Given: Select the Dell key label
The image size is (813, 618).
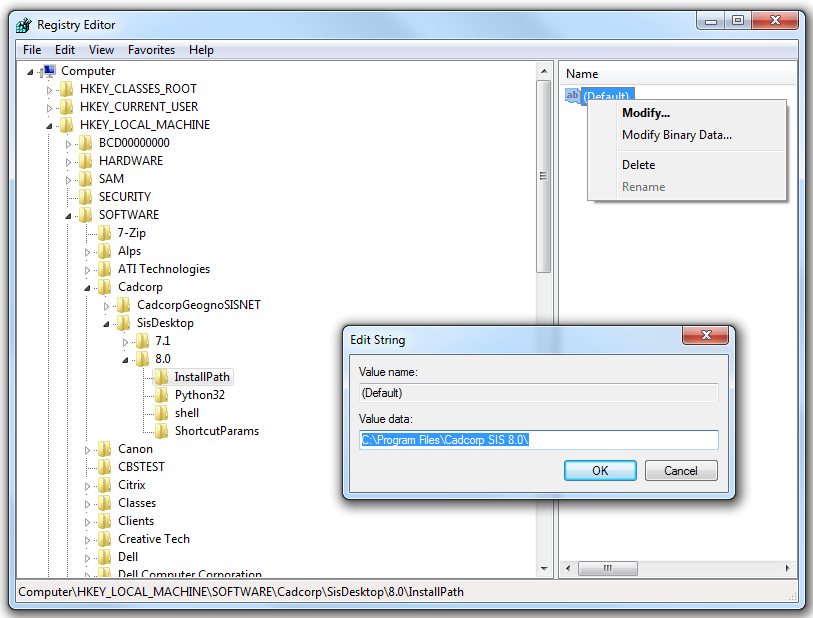Looking at the screenshot, I should click(128, 557).
